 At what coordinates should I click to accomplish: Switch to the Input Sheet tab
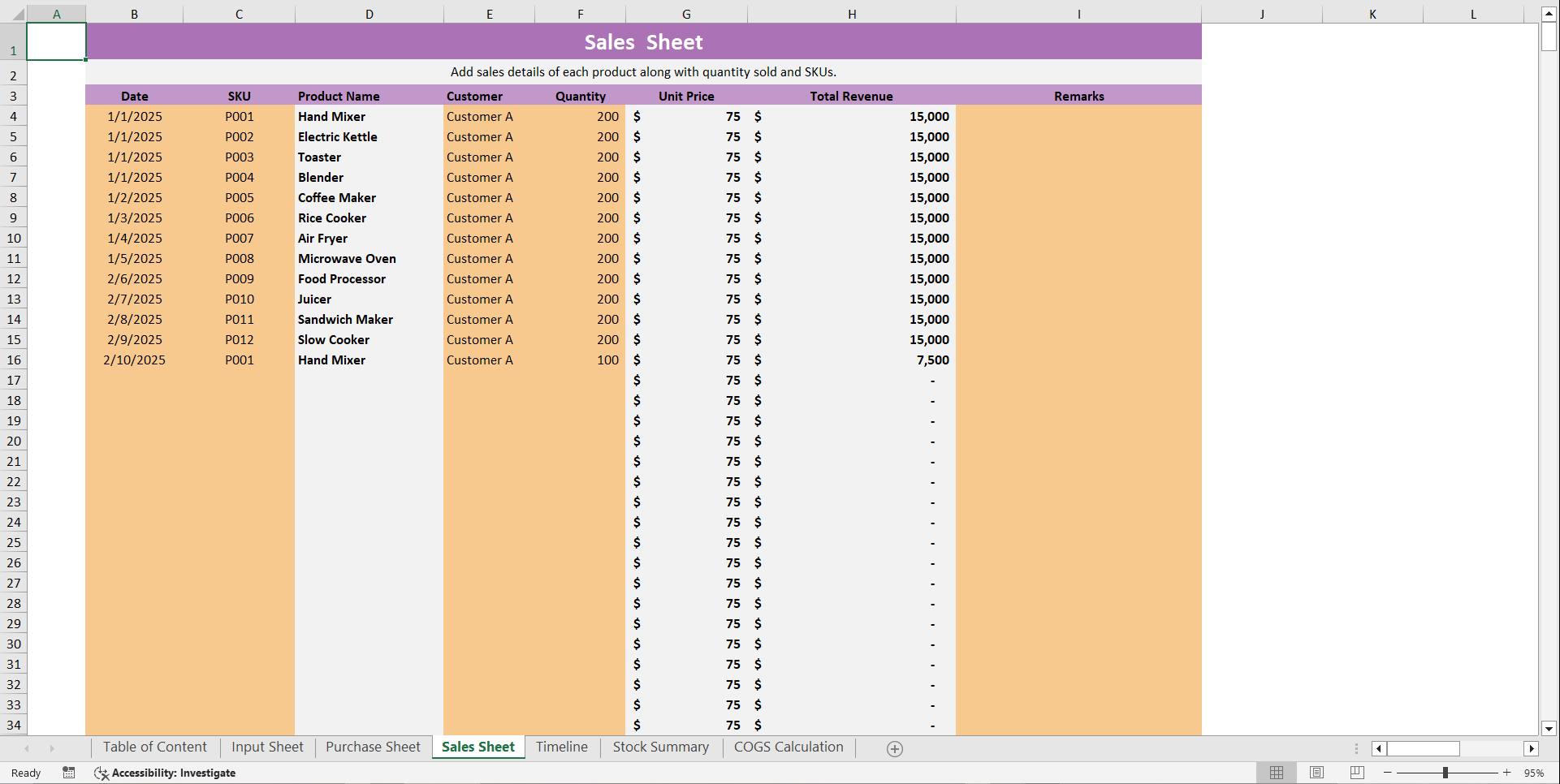coord(266,747)
